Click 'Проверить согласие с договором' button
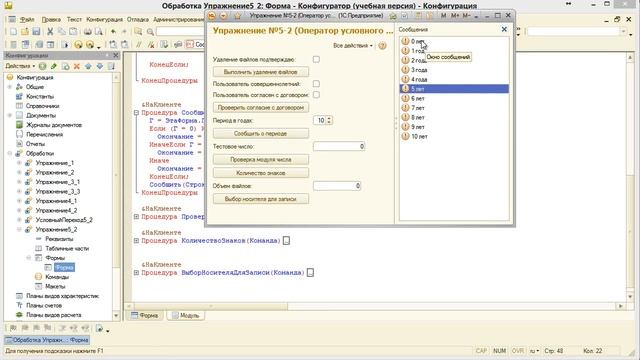Screen dimensions: 640x360 [260, 108]
